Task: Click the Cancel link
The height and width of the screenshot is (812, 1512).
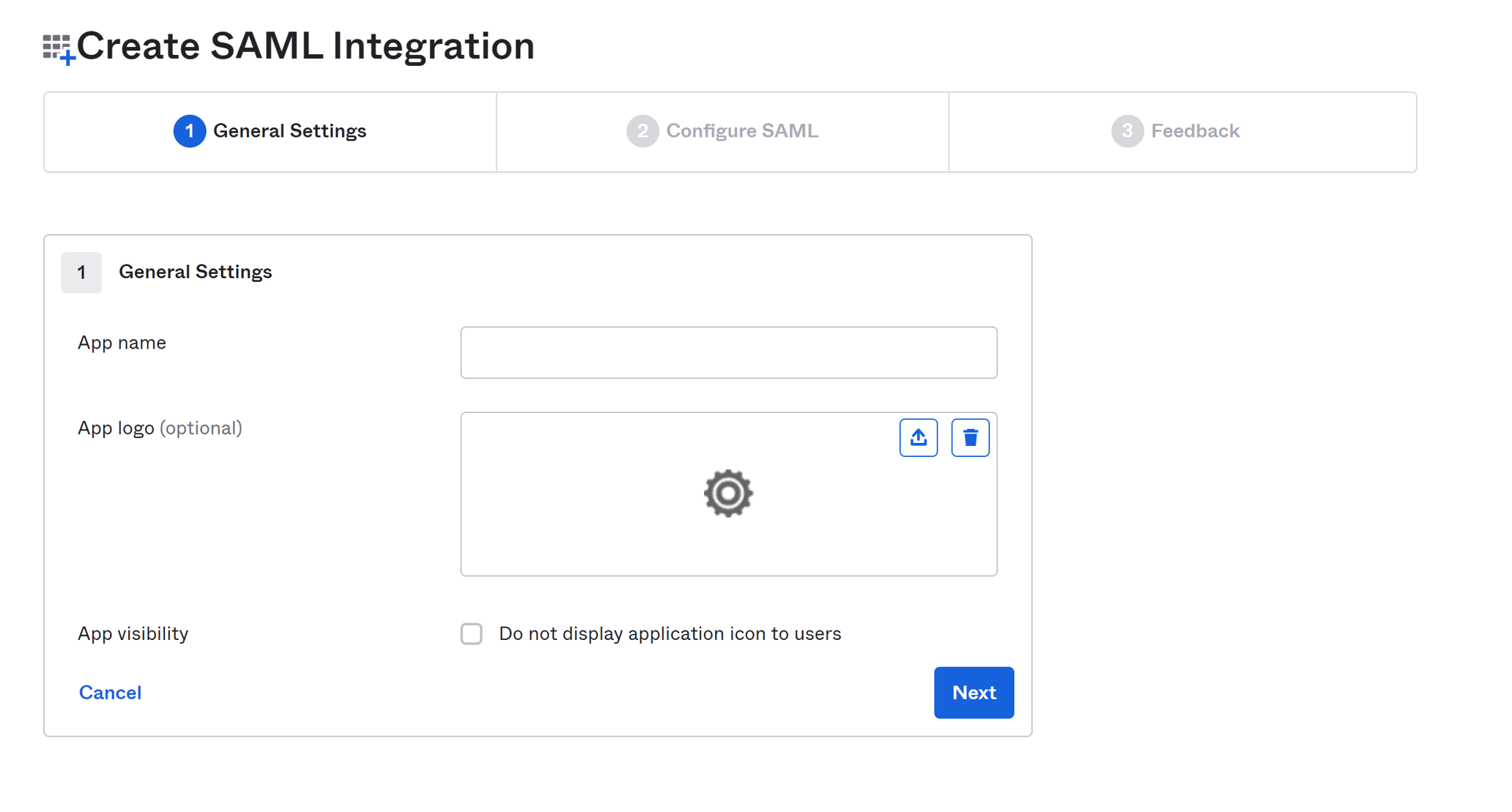Action: 109,693
